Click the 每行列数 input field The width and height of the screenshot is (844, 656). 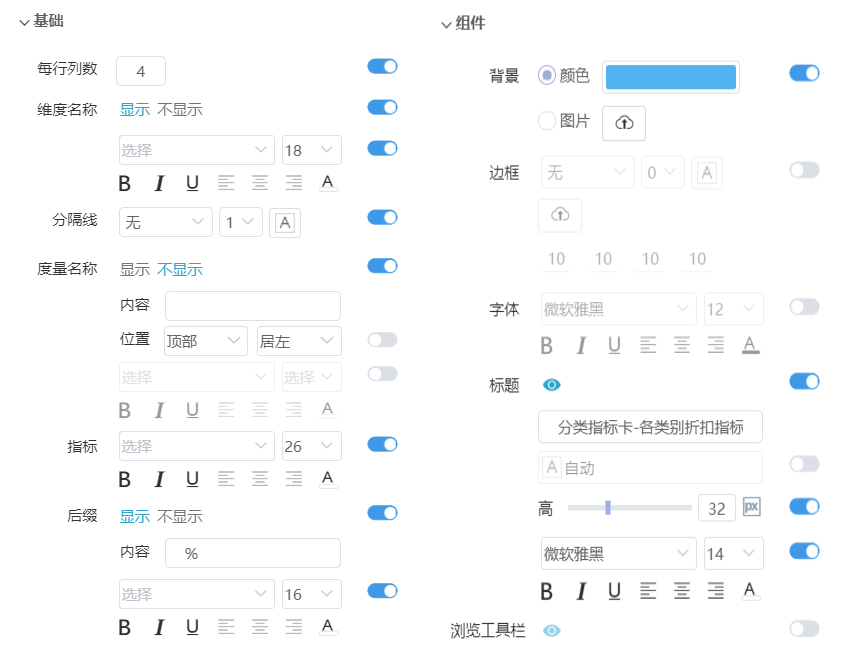point(141,71)
